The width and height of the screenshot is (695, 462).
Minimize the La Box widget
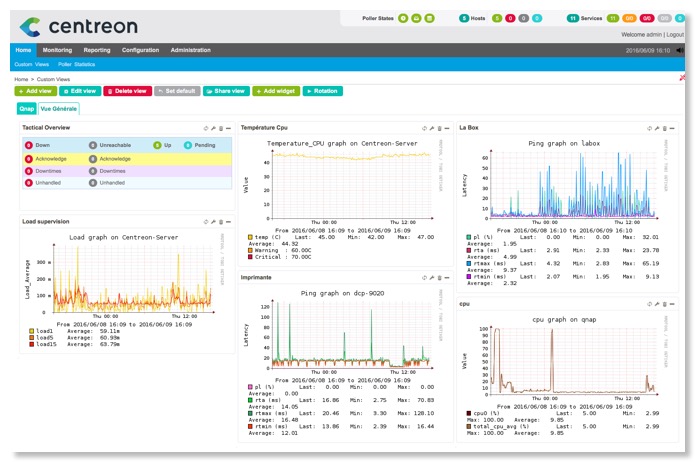pos(670,128)
